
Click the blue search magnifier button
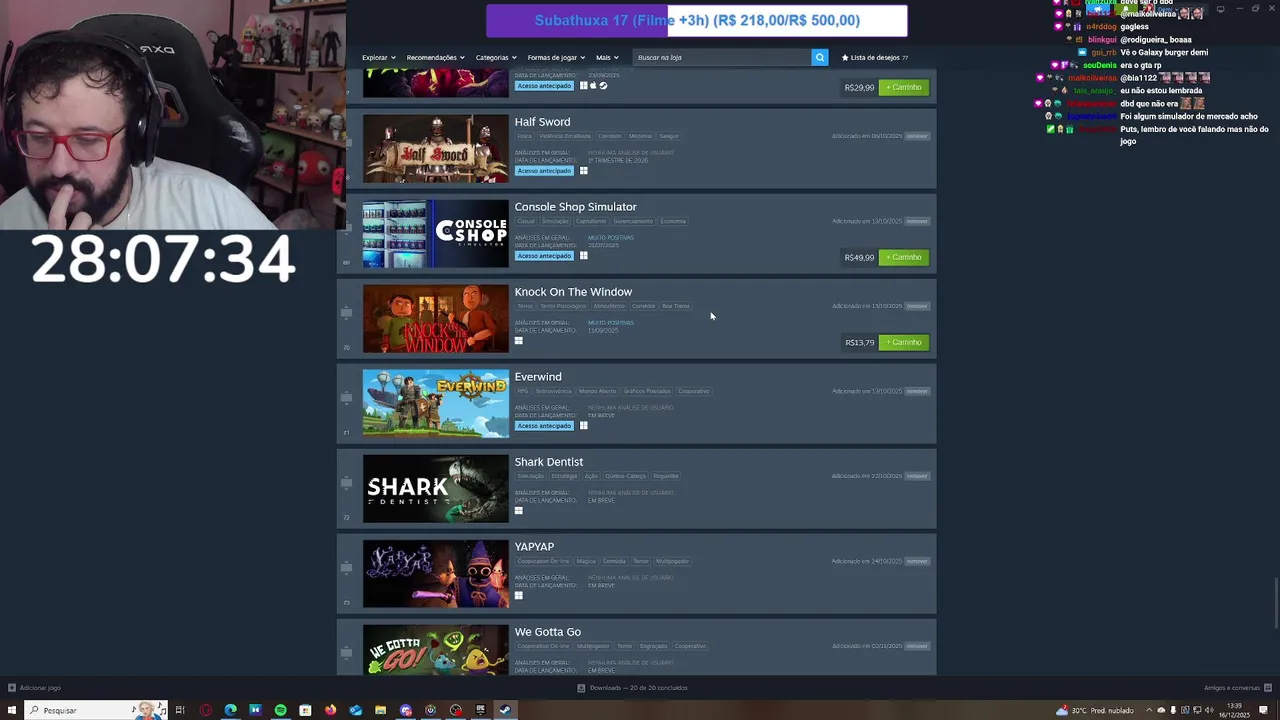(819, 57)
